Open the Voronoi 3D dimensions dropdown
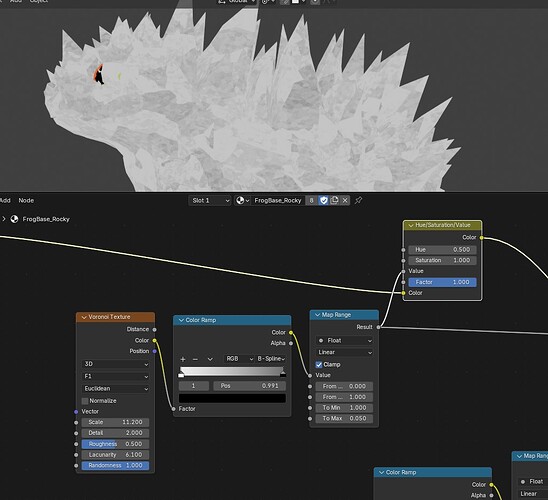This screenshot has width=548, height=500. point(116,364)
